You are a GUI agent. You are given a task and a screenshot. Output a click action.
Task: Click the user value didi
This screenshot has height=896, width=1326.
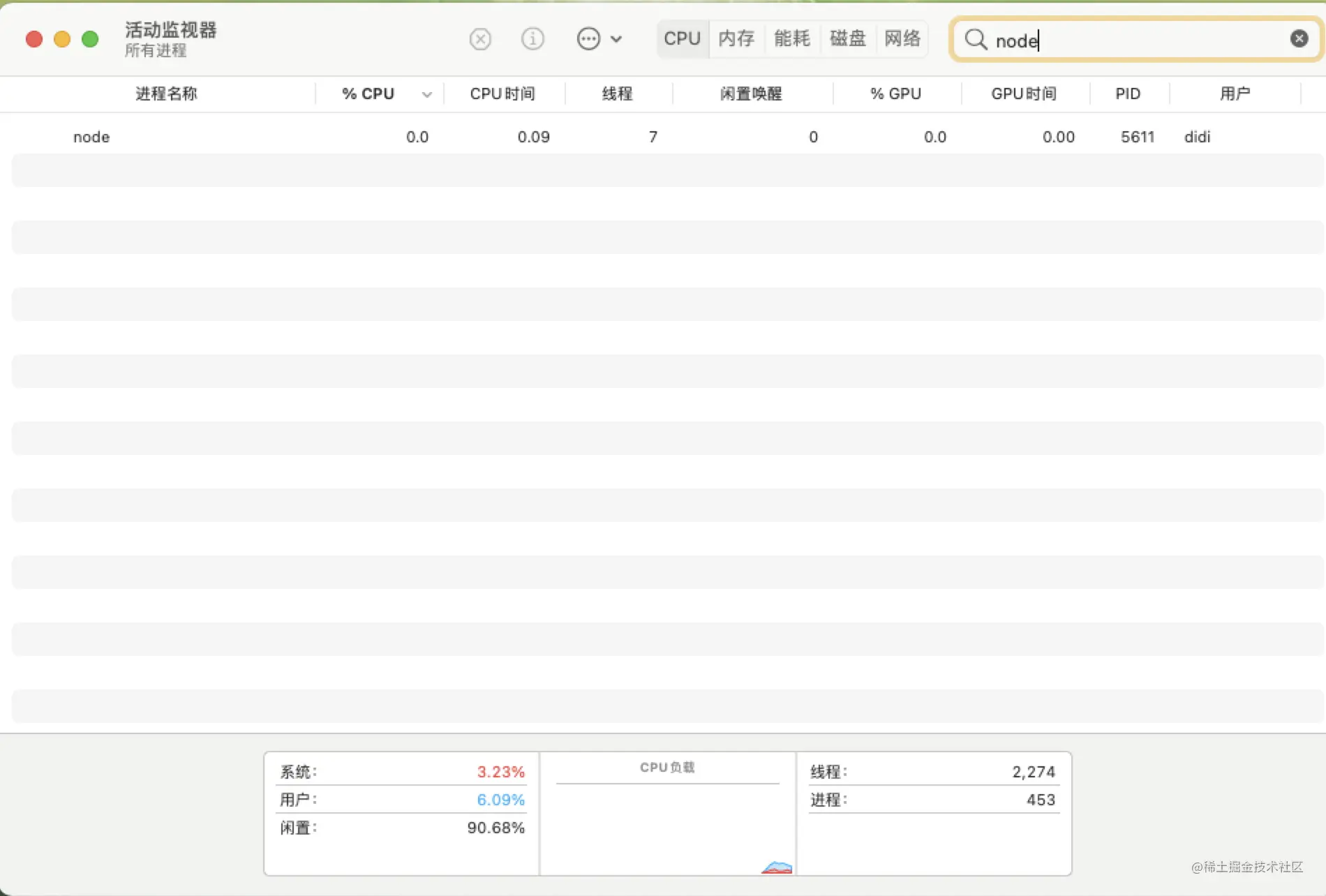click(x=1197, y=137)
